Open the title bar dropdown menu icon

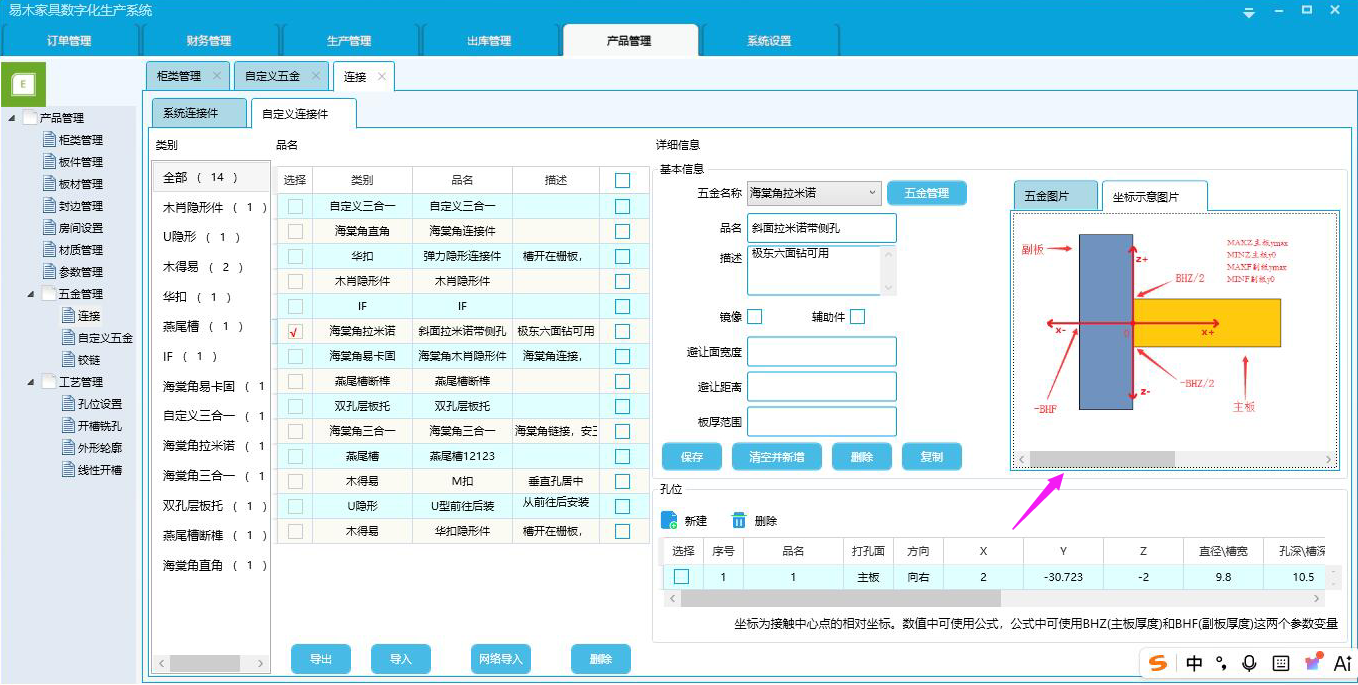coord(1249,12)
